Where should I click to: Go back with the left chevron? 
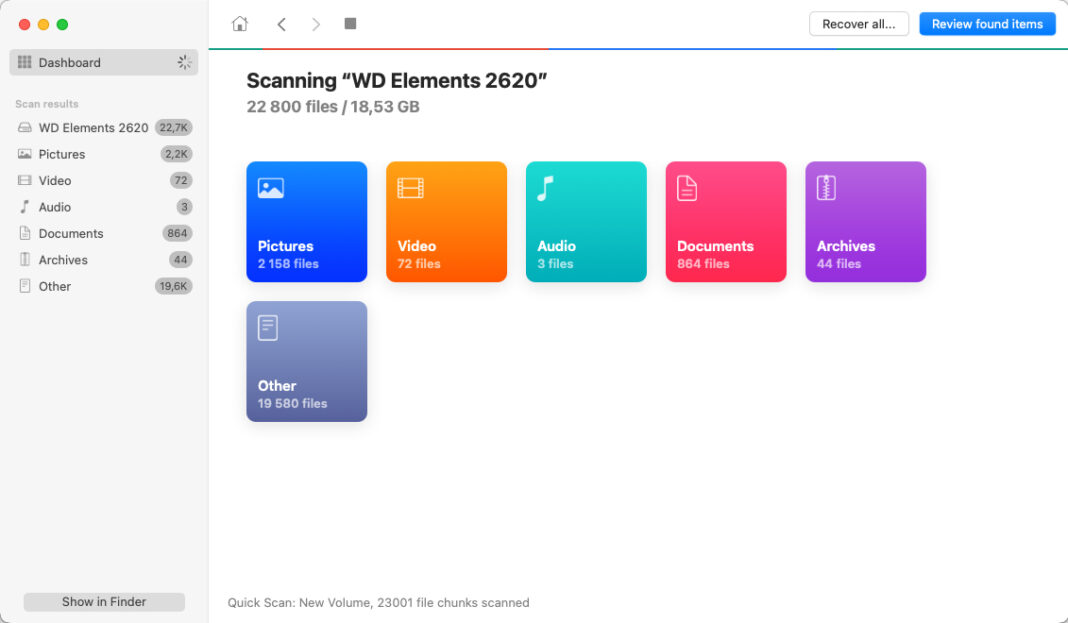[x=281, y=24]
